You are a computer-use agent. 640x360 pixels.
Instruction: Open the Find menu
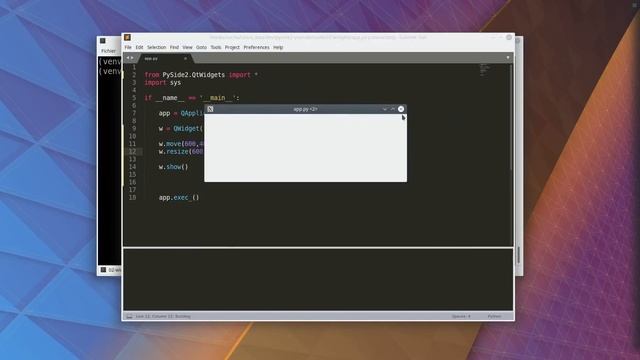point(174,47)
